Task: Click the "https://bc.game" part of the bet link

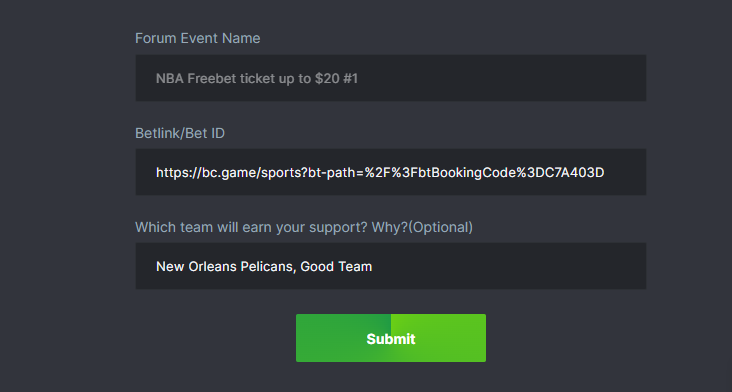Action: tap(205, 173)
